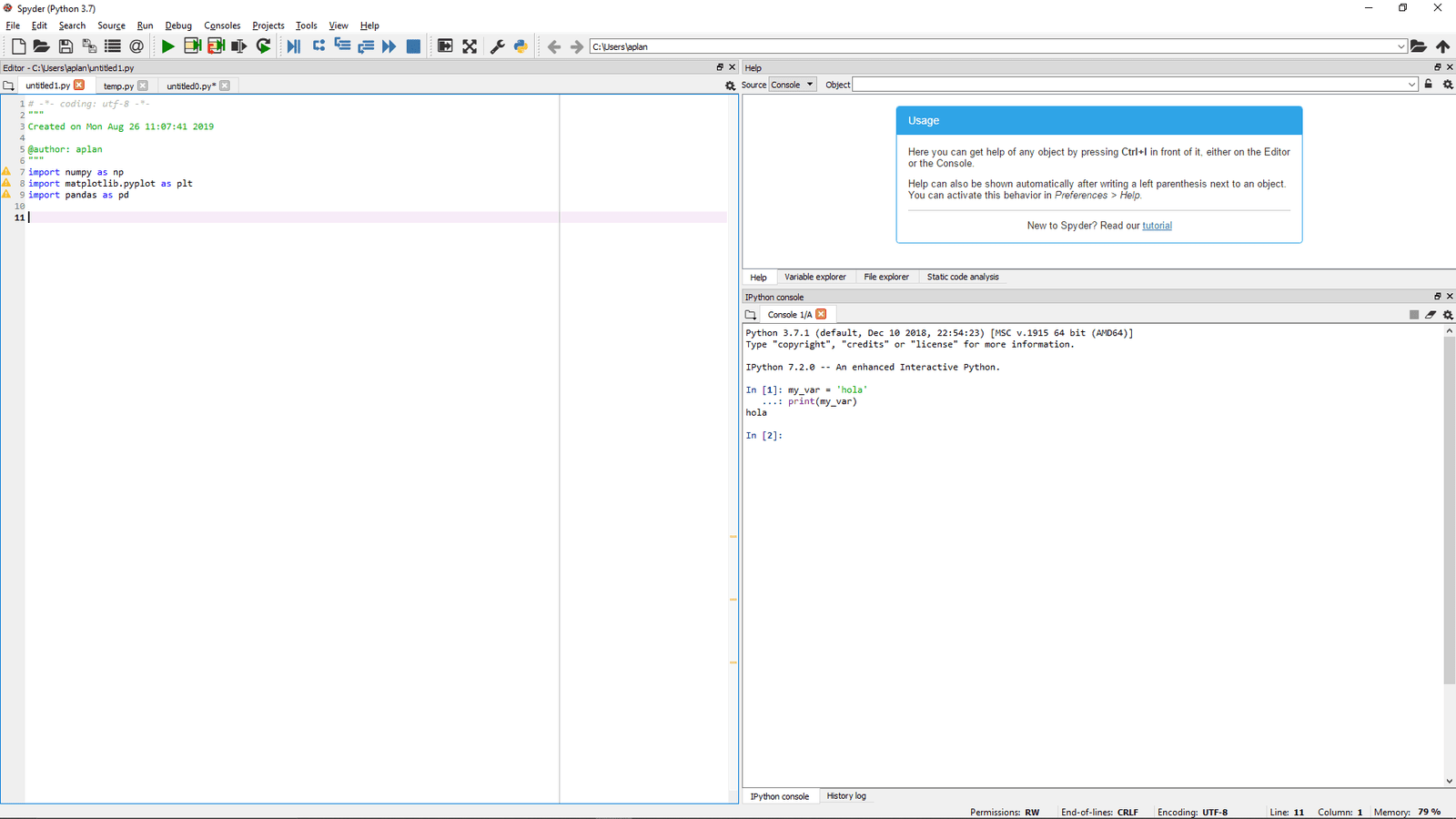The height and width of the screenshot is (819, 1456).
Task: Switch to the Variable explorer tab
Action: [x=814, y=277]
